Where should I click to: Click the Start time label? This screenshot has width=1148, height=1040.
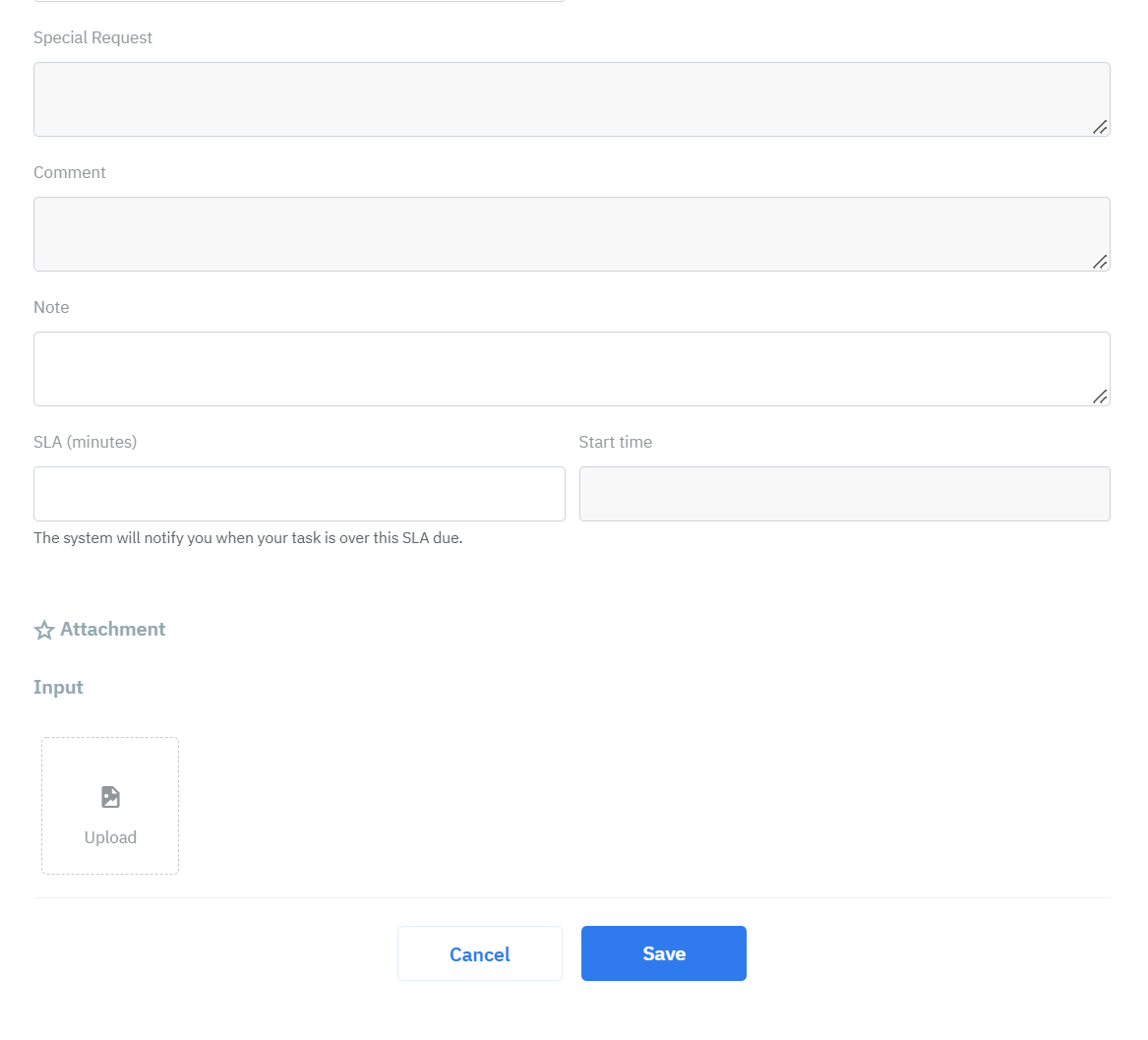point(615,442)
